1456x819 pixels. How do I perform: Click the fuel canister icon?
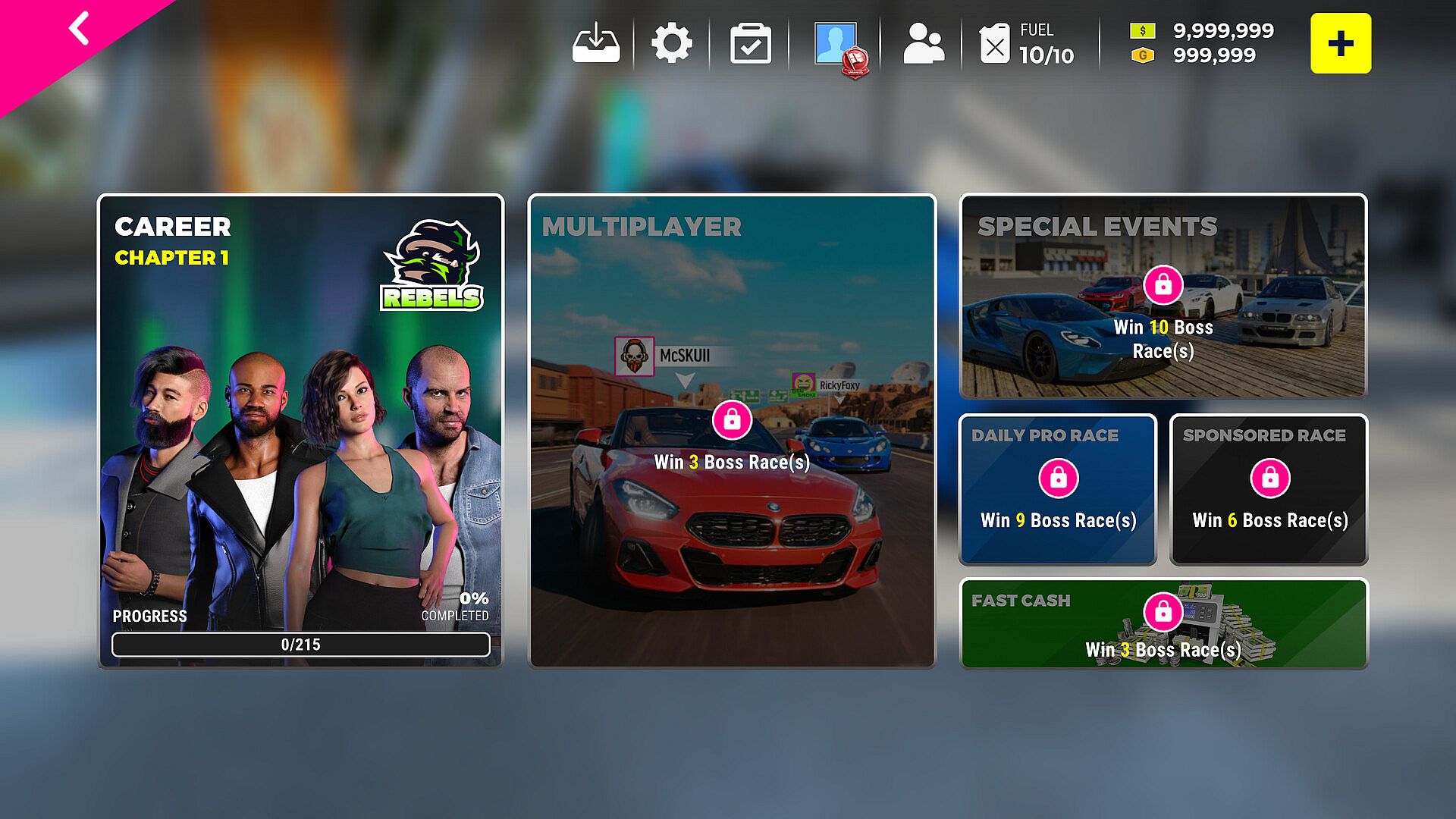tap(994, 44)
